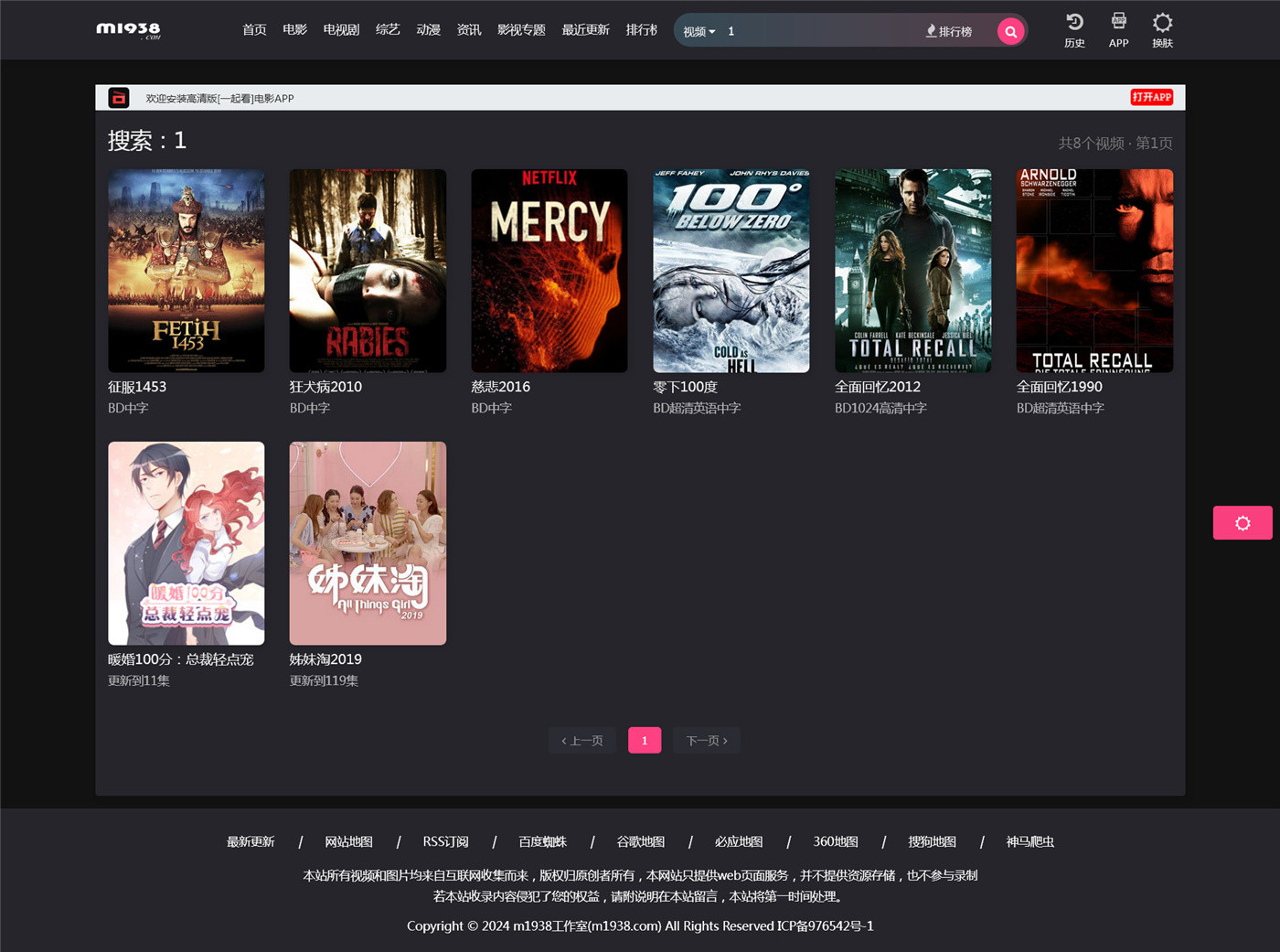
Task: Click the 共8个视频 · 第1页 result count
Action: (x=1115, y=143)
